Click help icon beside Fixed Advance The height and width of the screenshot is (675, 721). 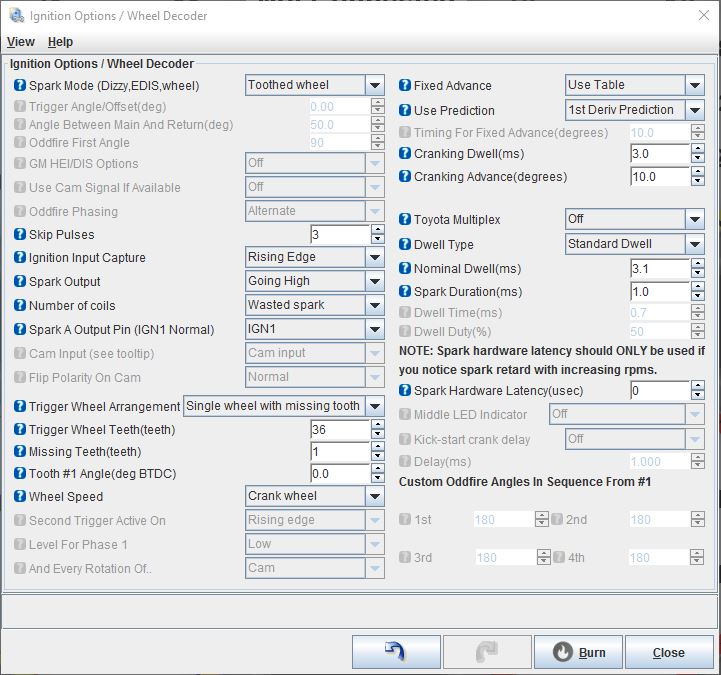point(405,85)
